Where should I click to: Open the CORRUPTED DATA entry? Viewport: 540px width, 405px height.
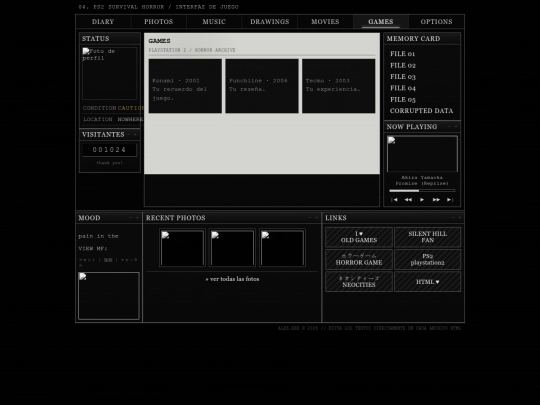click(x=421, y=111)
